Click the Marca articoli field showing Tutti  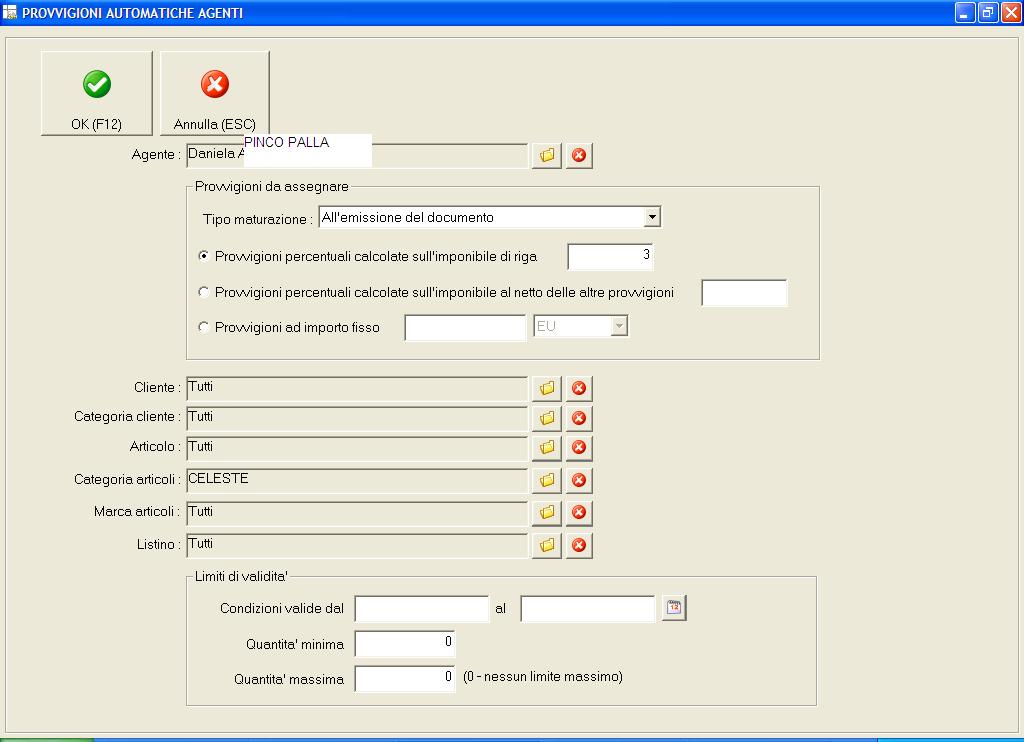pyautogui.click(x=357, y=513)
